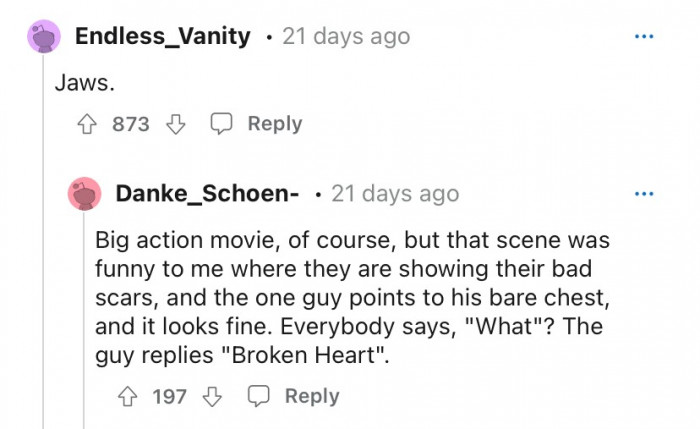The image size is (700, 429).
Task: Open more options menu for Danke_Schoen-'s reply
Action: pyautogui.click(x=643, y=193)
